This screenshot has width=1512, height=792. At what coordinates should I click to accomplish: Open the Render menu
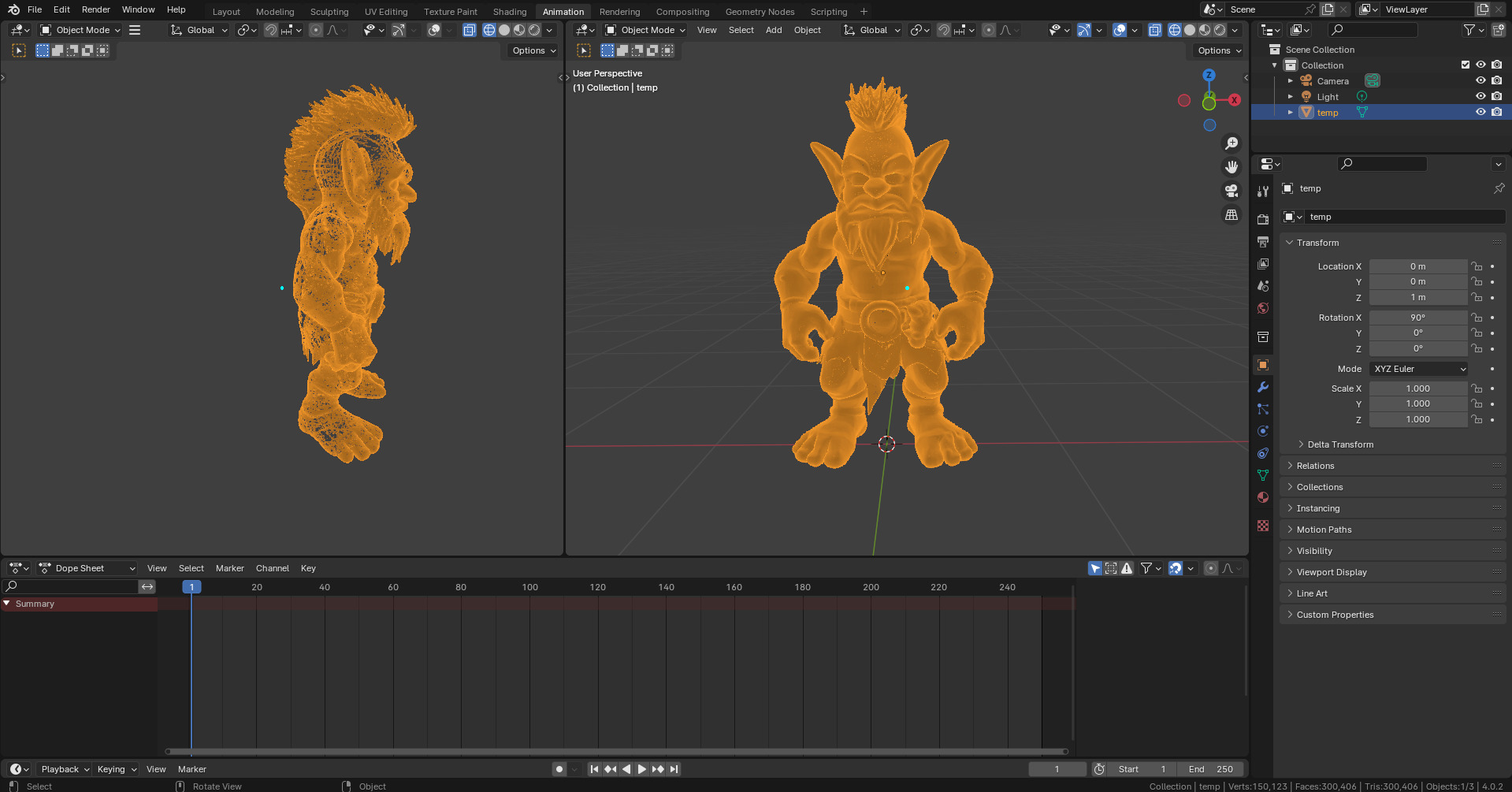coord(96,9)
